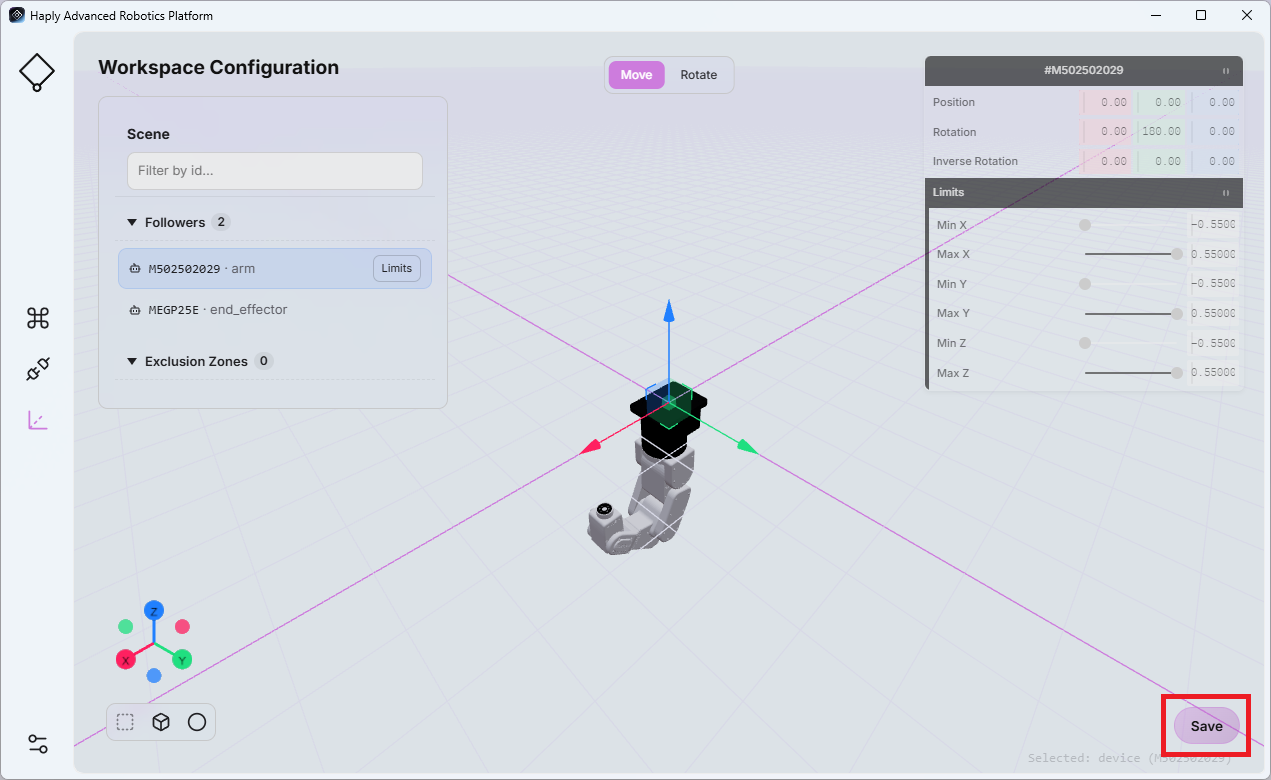This screenshot has height=780, width=1271.
Task: Click the Haply diamond logo icon
Action: pos(37,72)
